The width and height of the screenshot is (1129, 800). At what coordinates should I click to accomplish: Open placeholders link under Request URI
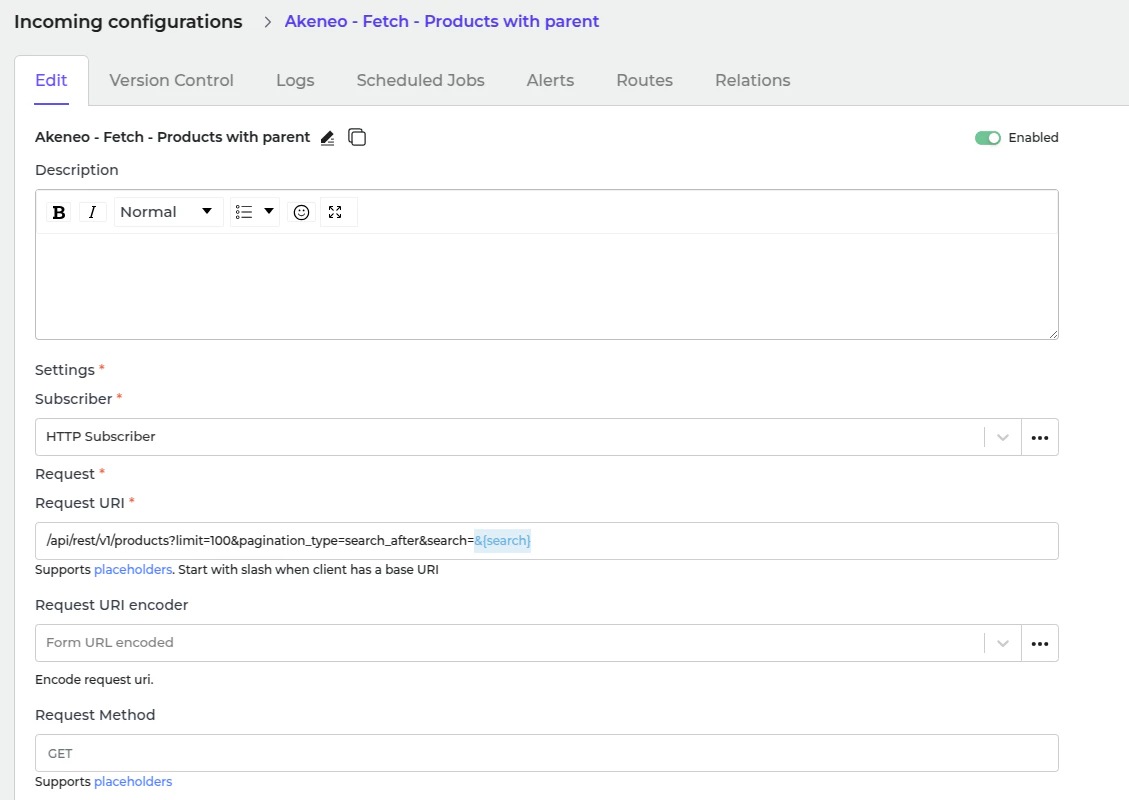click(x=133, y=570)
